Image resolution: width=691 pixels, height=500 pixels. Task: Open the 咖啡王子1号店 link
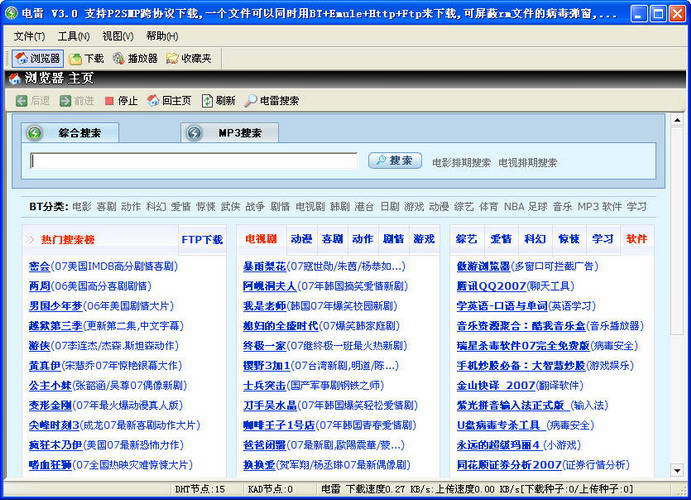(x=279, y=425)
